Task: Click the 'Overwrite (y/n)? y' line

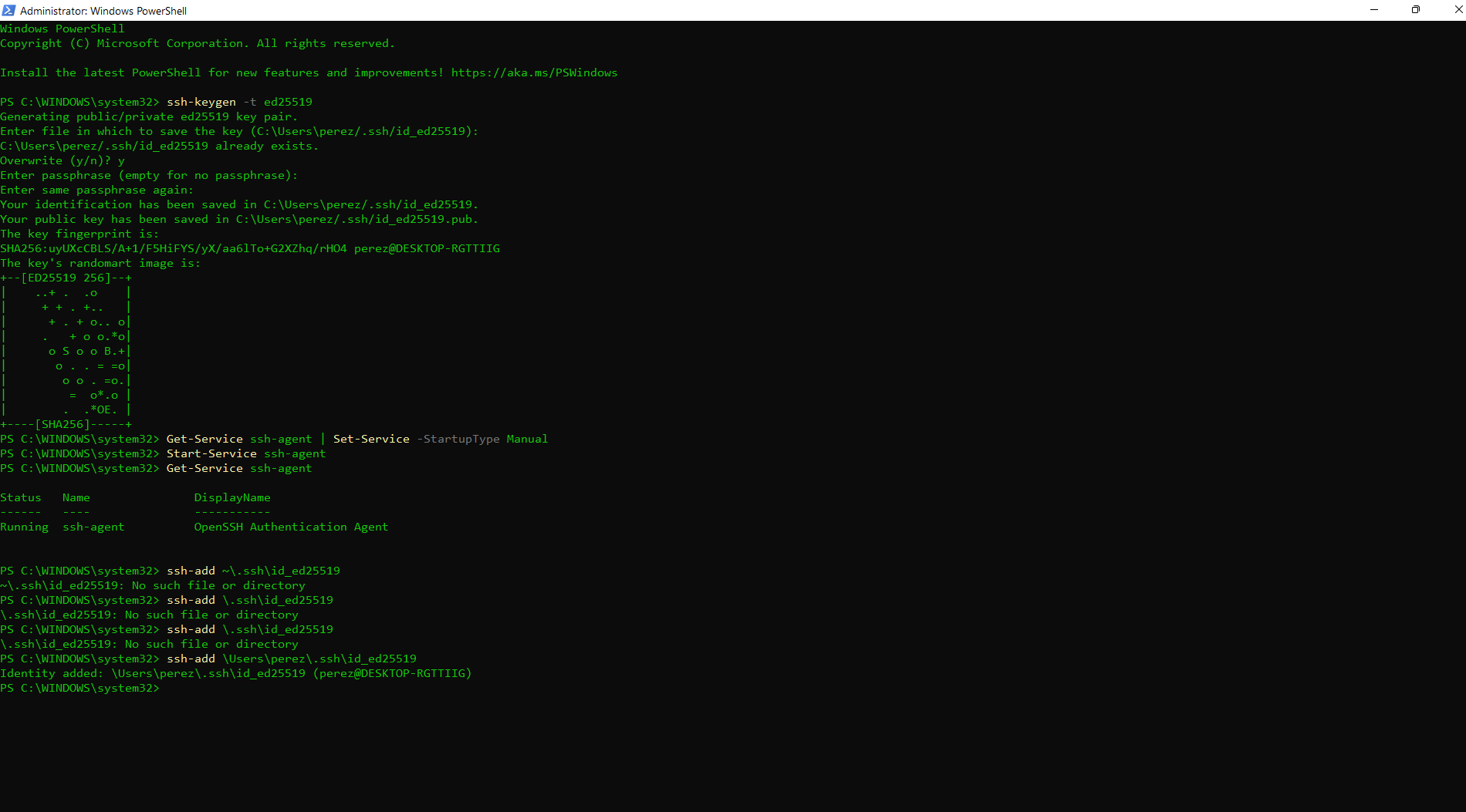Action: [62, 160]
